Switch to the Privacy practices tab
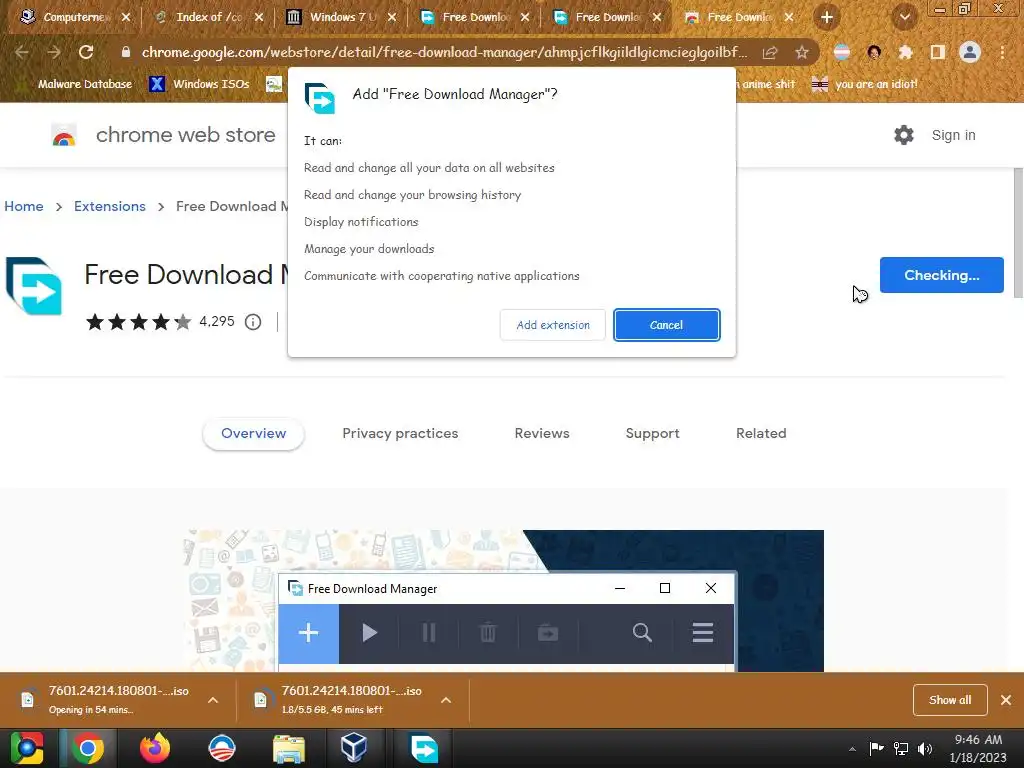 tap(400, 434)
